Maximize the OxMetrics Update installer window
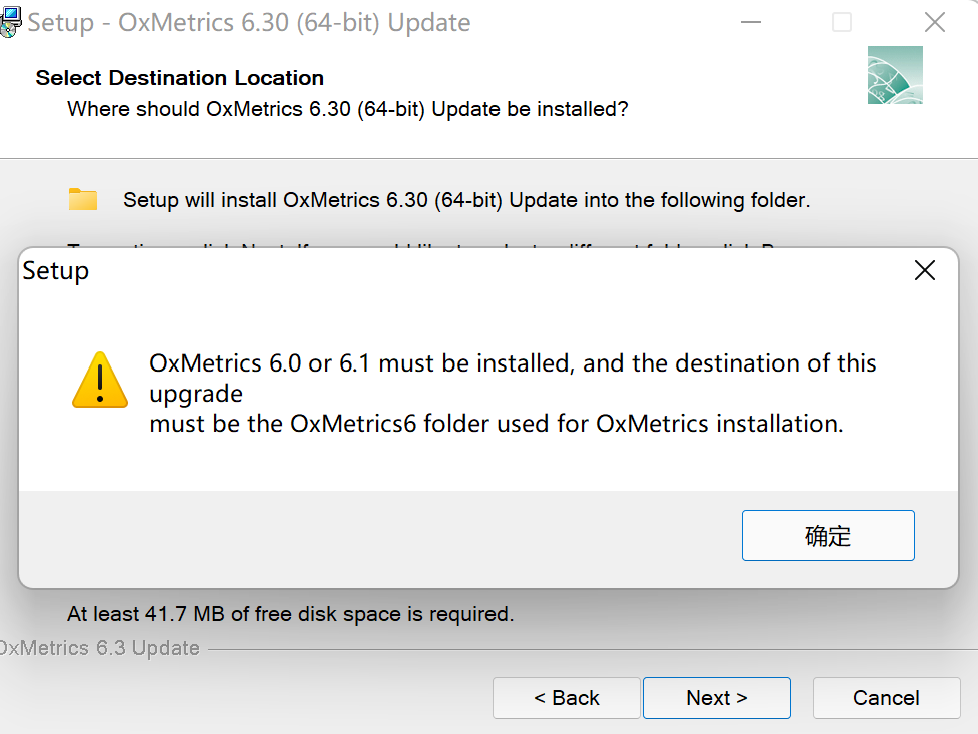This screenshot has width=978, height=734. [x=842, y=23]
